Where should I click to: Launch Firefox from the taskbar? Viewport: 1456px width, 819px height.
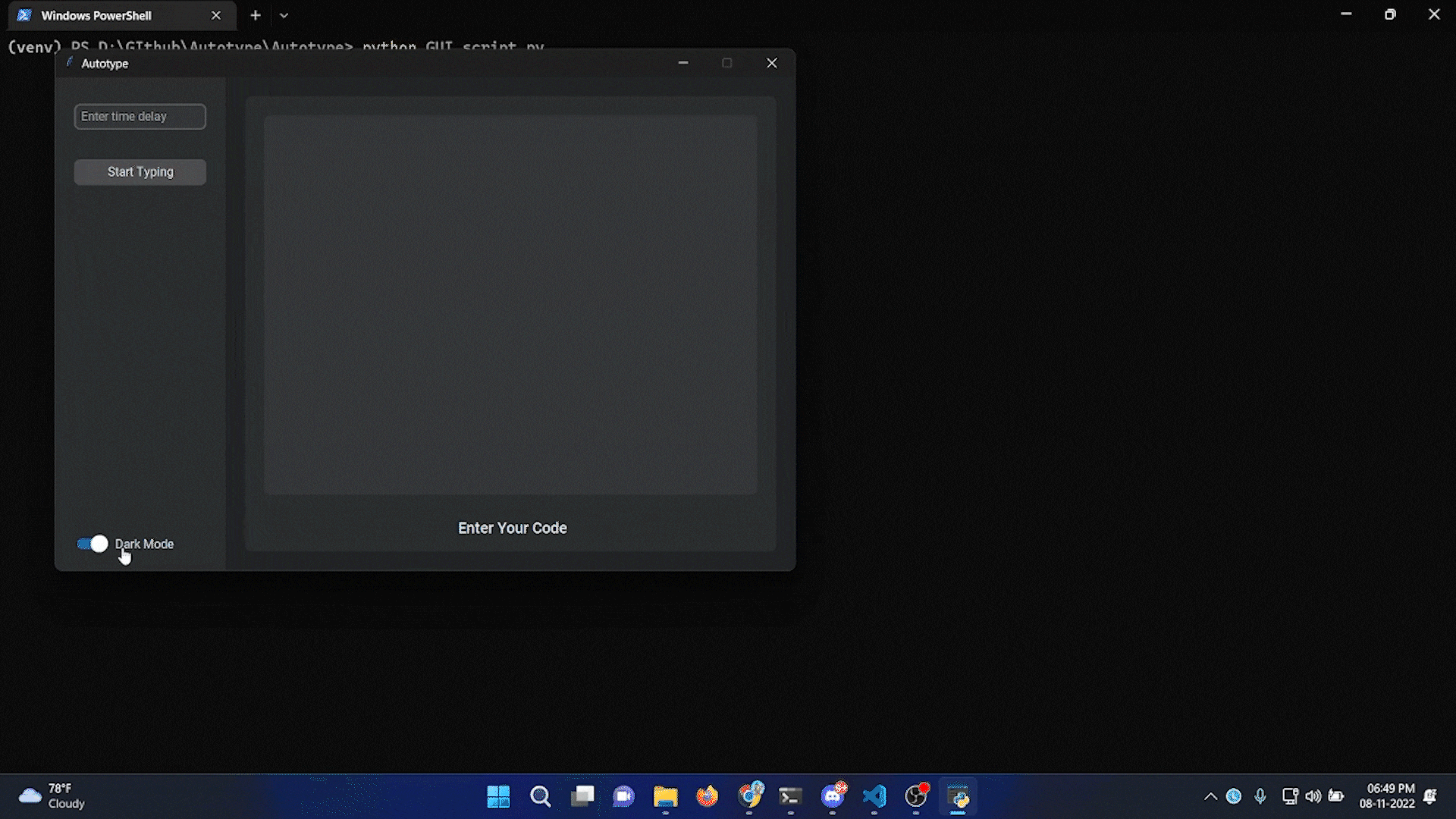point(707,796)
